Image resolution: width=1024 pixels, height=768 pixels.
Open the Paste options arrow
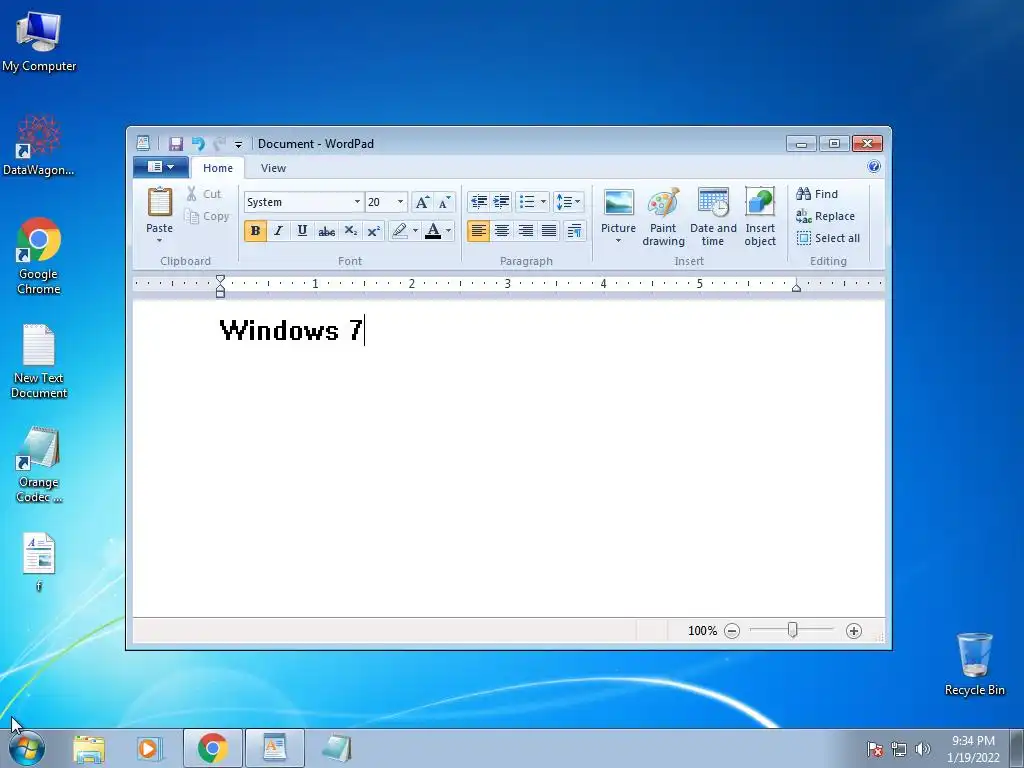pos(159,240)
